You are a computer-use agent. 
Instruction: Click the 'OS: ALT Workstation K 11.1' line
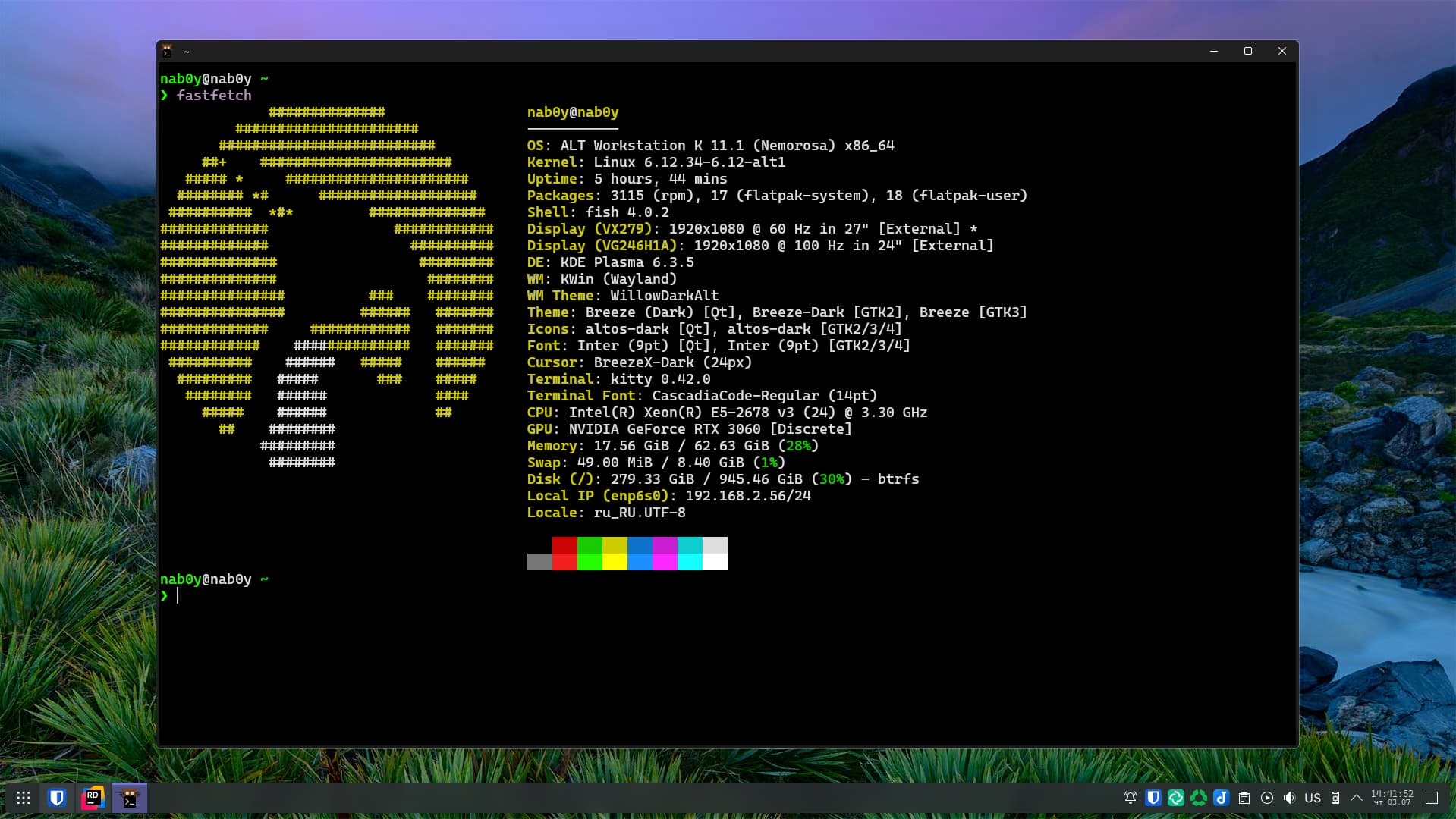(711, 146)
